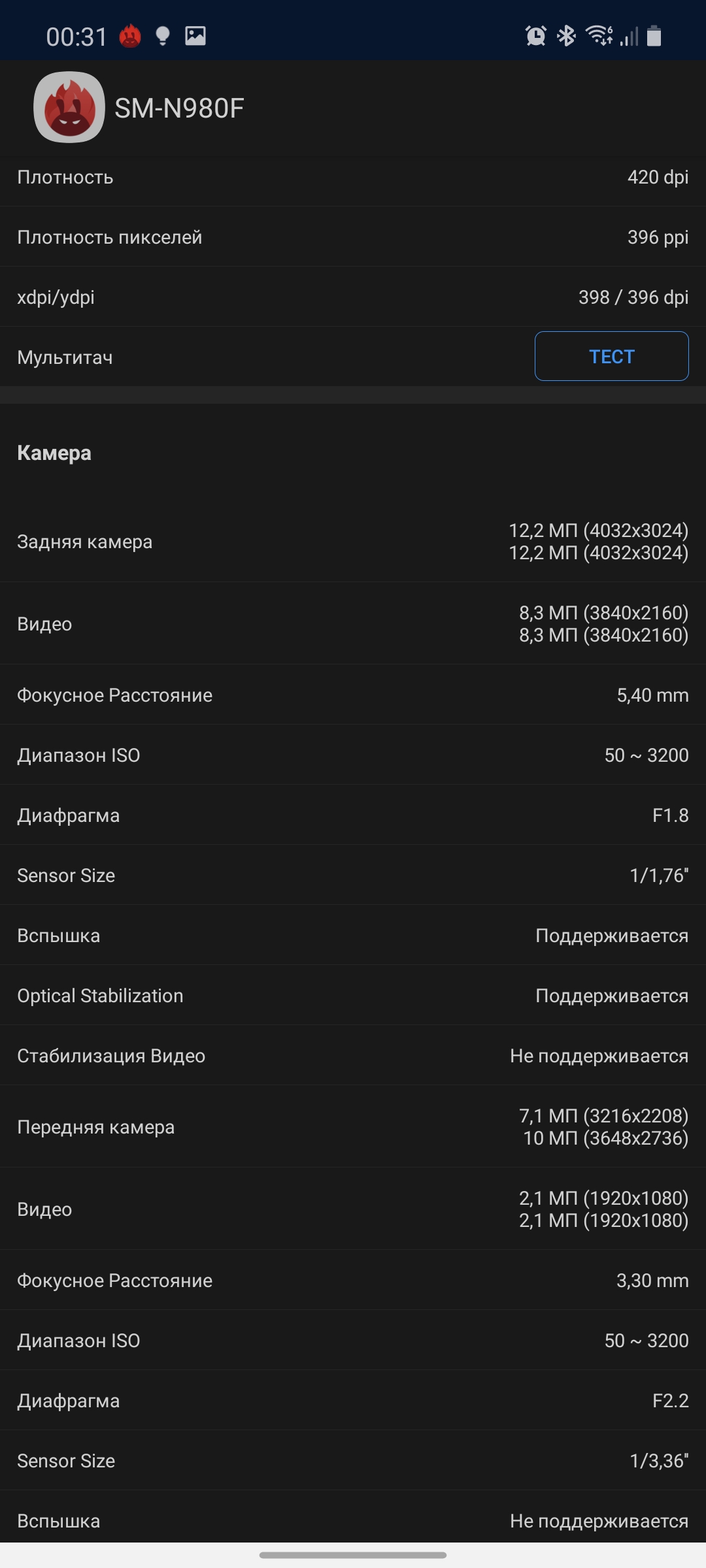706x1568 pixels.
Task: Select the Камера section header
Action: tap(54, 453)
